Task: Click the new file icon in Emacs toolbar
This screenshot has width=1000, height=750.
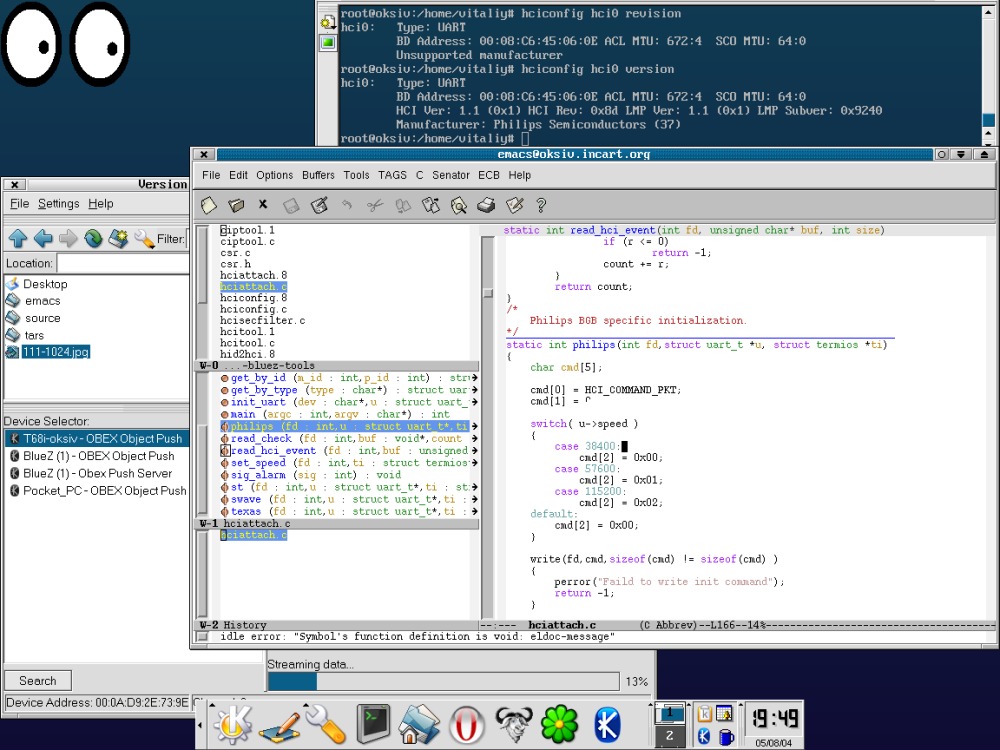Action: (x=209, y=205)
